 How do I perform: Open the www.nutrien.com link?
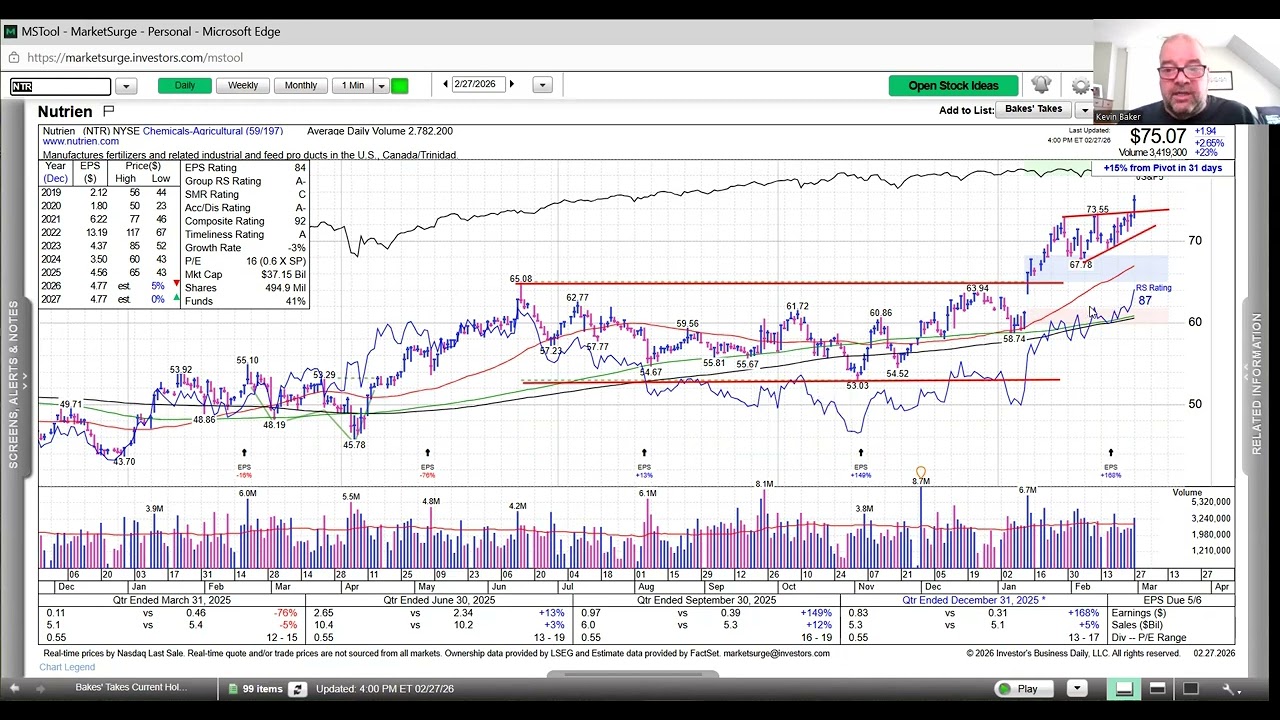tap(80, 142)
